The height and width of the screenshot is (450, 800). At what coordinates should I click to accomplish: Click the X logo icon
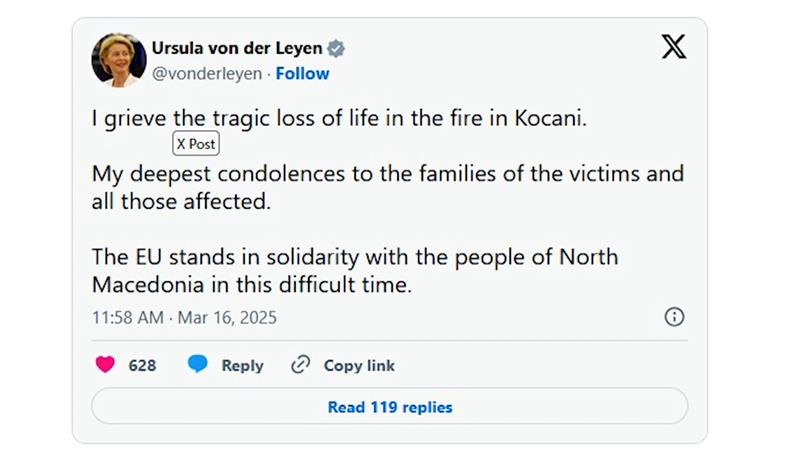[x=674, y=47]
